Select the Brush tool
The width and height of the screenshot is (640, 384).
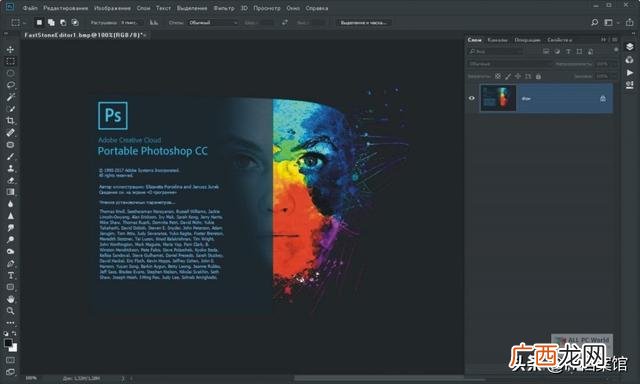[11, 156]
